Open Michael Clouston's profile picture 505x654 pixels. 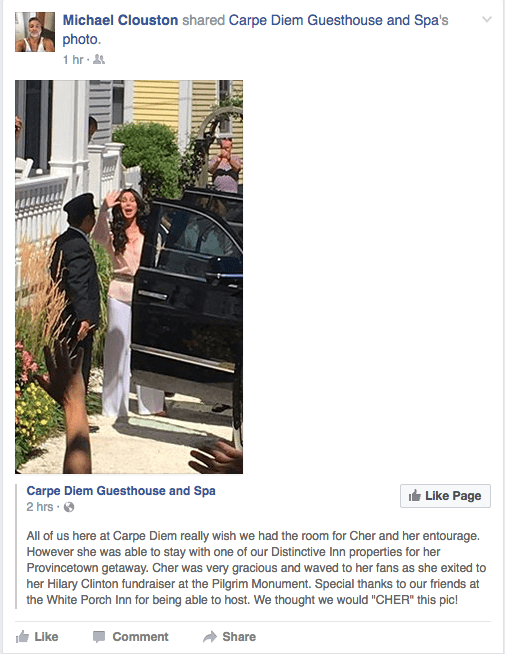(x=35, y=32)
